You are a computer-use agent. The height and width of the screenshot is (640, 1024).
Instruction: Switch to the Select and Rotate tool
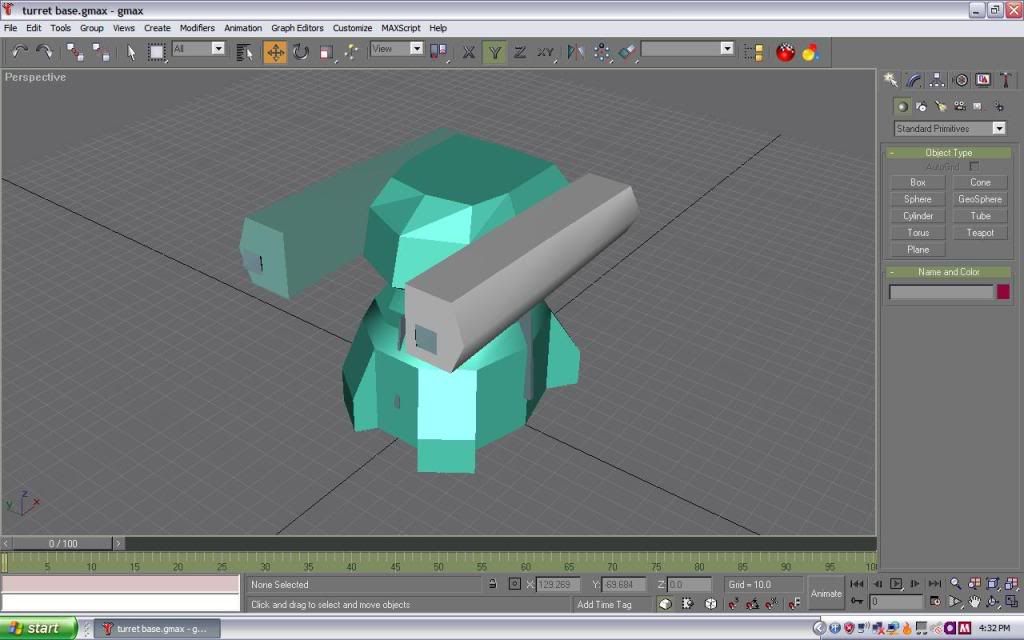(300, 52)
